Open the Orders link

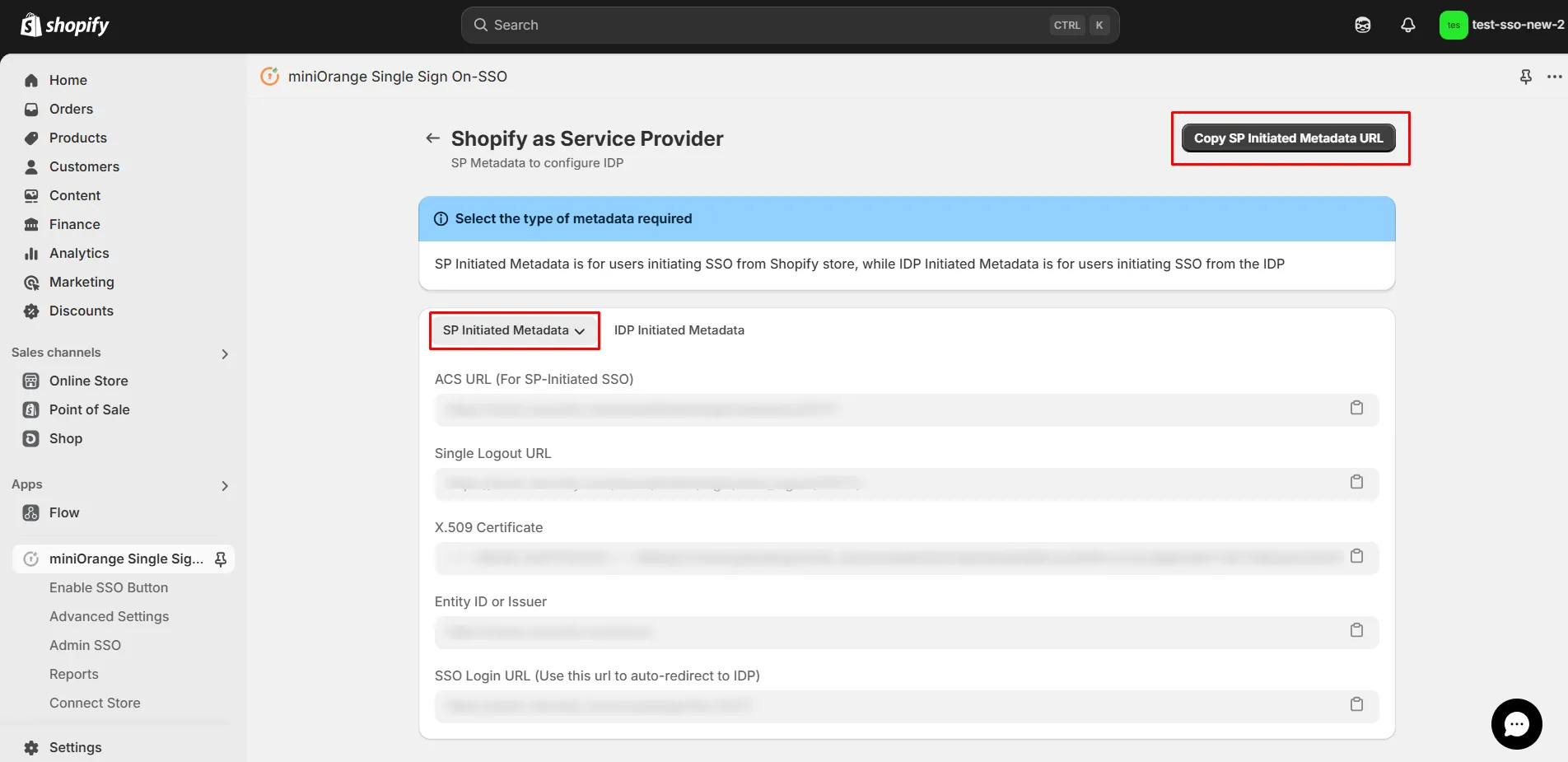tap(71, 109)
